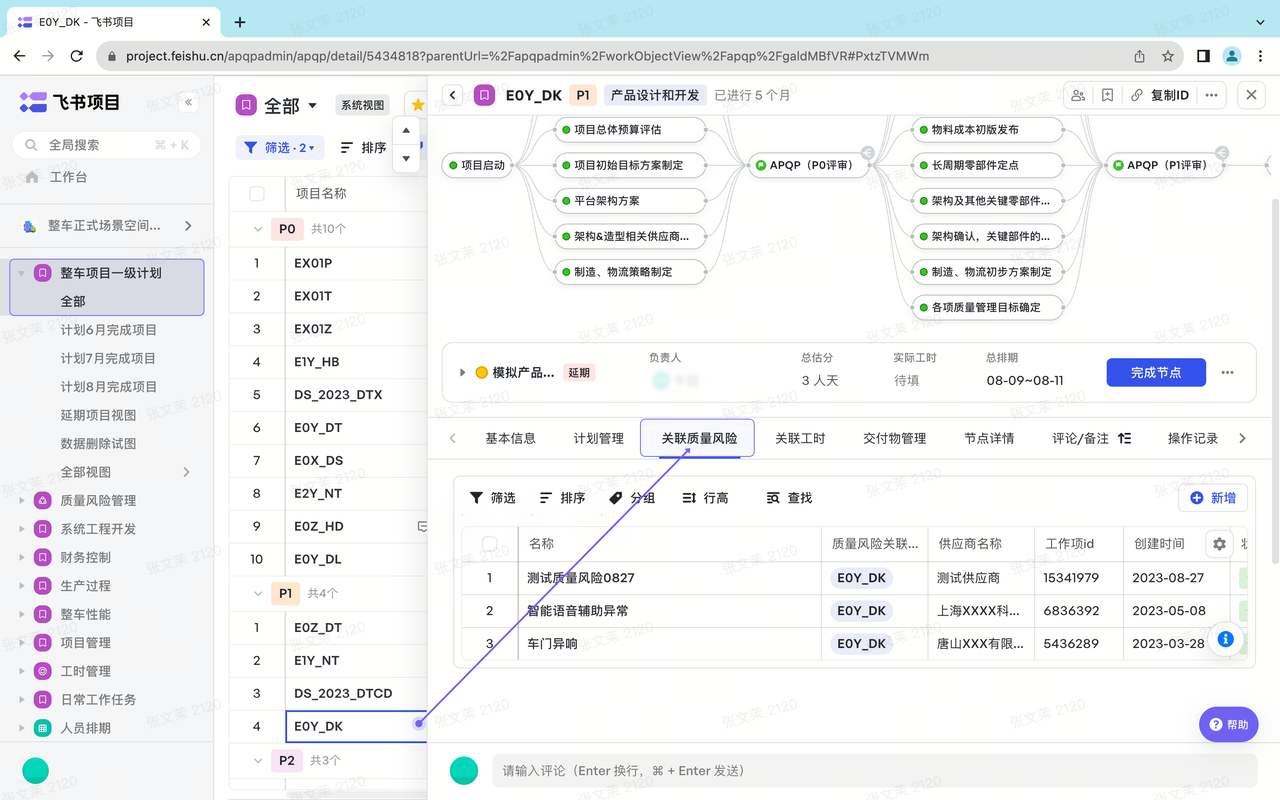Click the 复制ID button
1280x800 pixels.
[1160, 95]
